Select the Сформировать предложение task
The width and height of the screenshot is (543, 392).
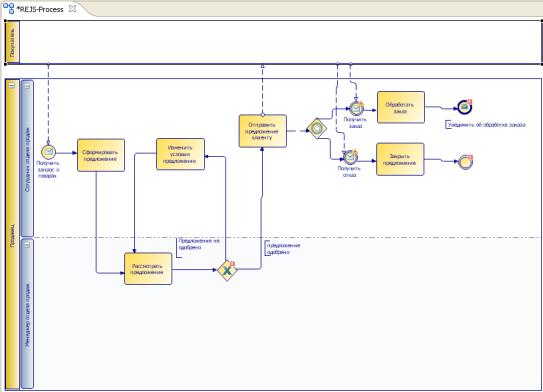(x=101, y=155)
